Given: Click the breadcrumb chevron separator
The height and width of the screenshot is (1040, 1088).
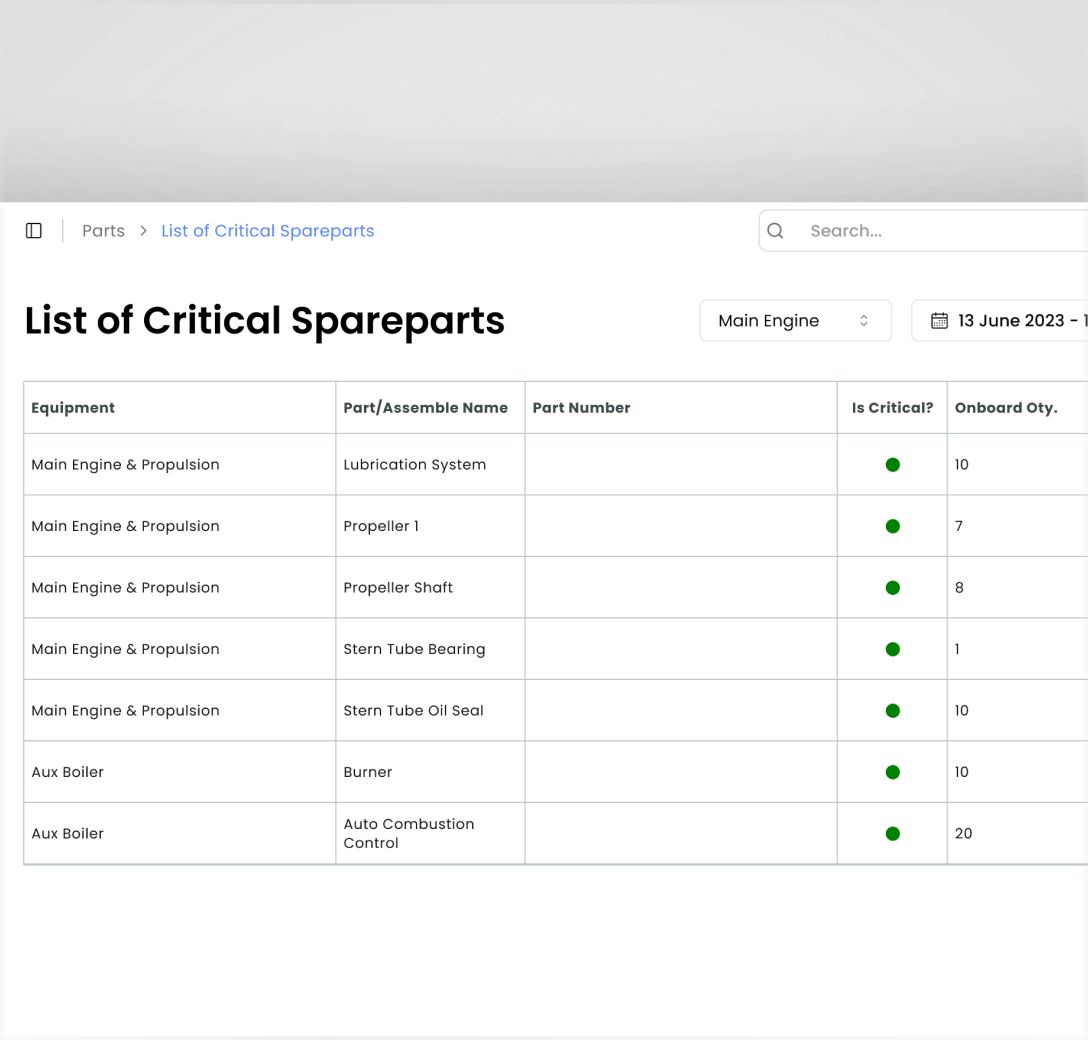Looking at the screenshot, I should click(143, 231).
